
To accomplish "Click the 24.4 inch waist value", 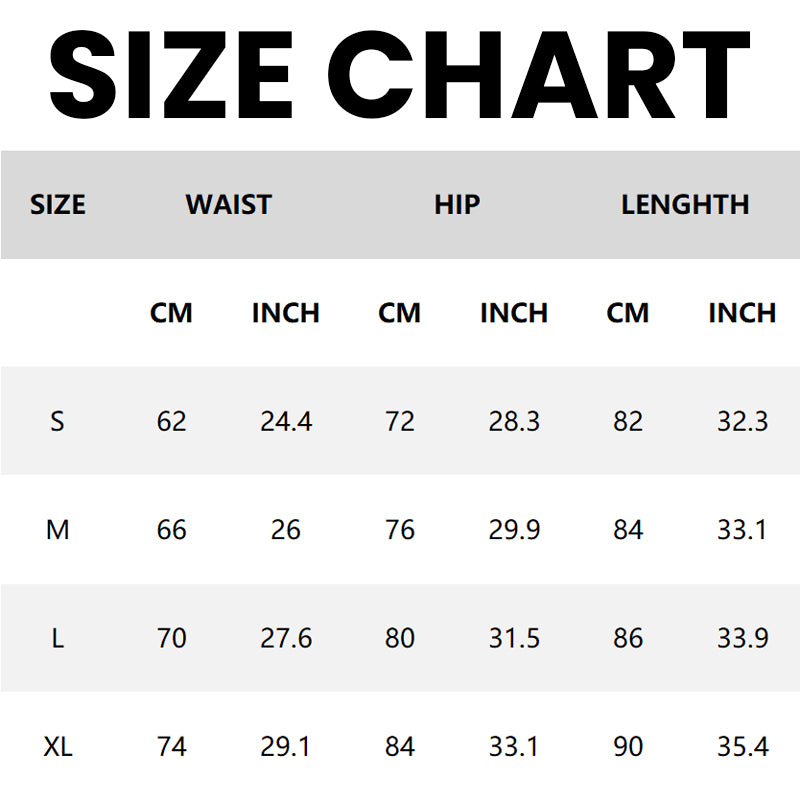I will (x=286, y=421).
